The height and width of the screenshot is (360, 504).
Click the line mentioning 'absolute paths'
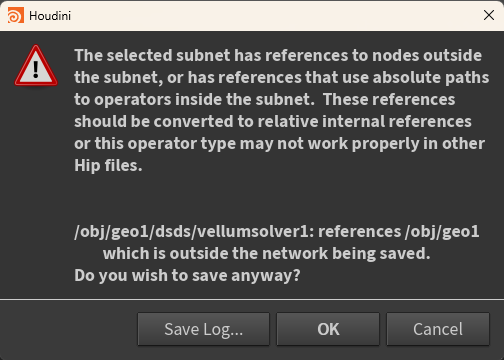[x=282, y=77]
